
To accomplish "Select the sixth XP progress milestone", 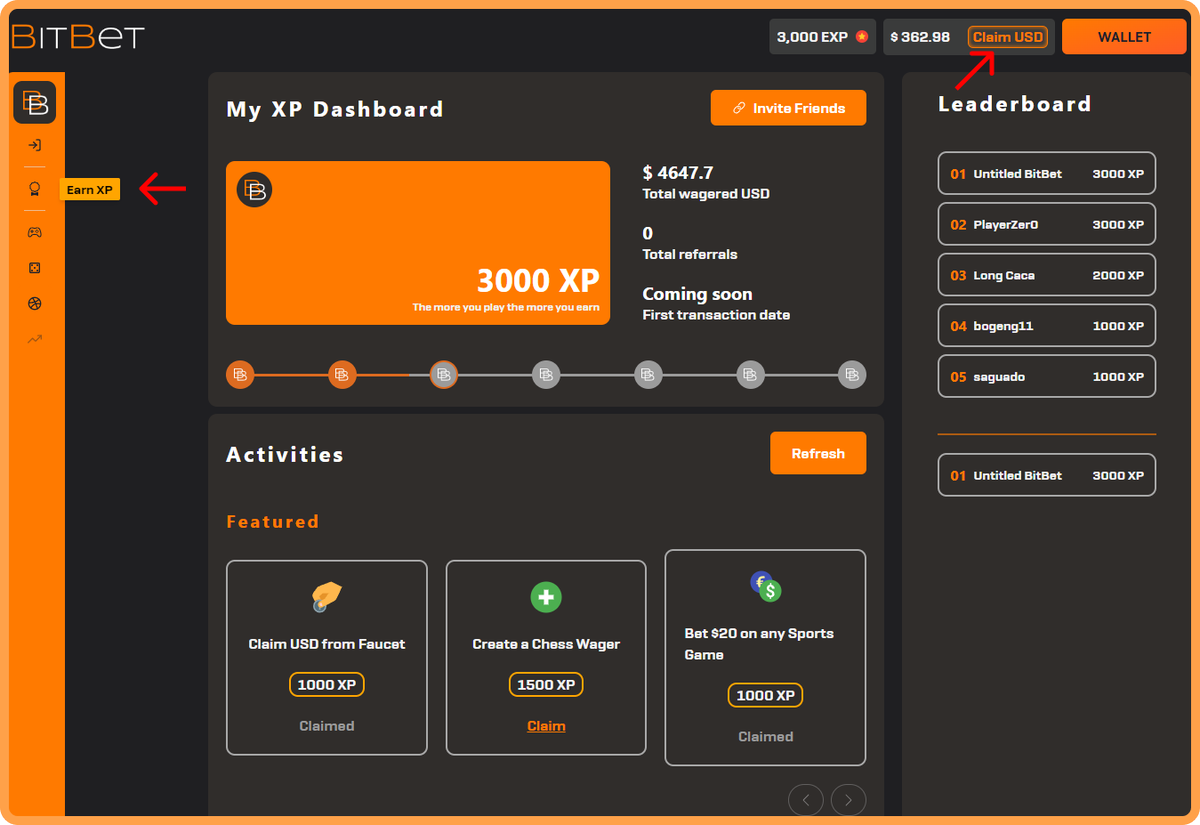I will (750, 375).
